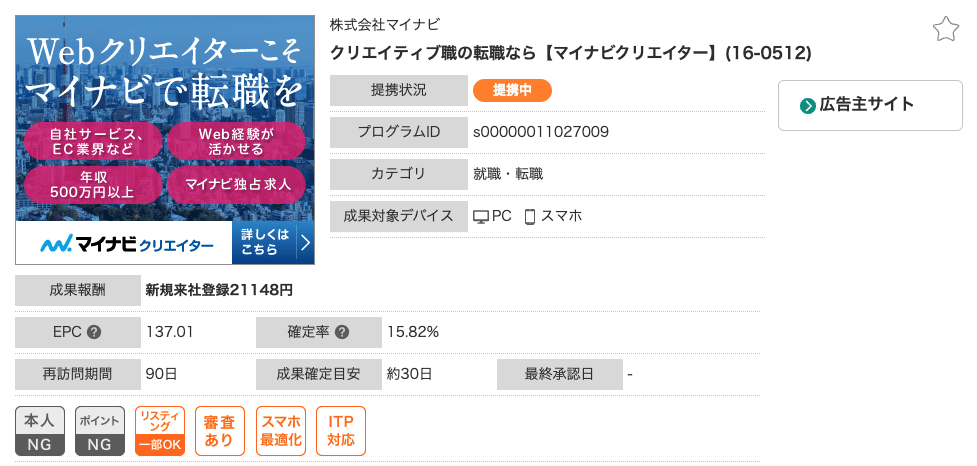
Task: Click the green arrow on 広告主サイト
Action: 808,106
